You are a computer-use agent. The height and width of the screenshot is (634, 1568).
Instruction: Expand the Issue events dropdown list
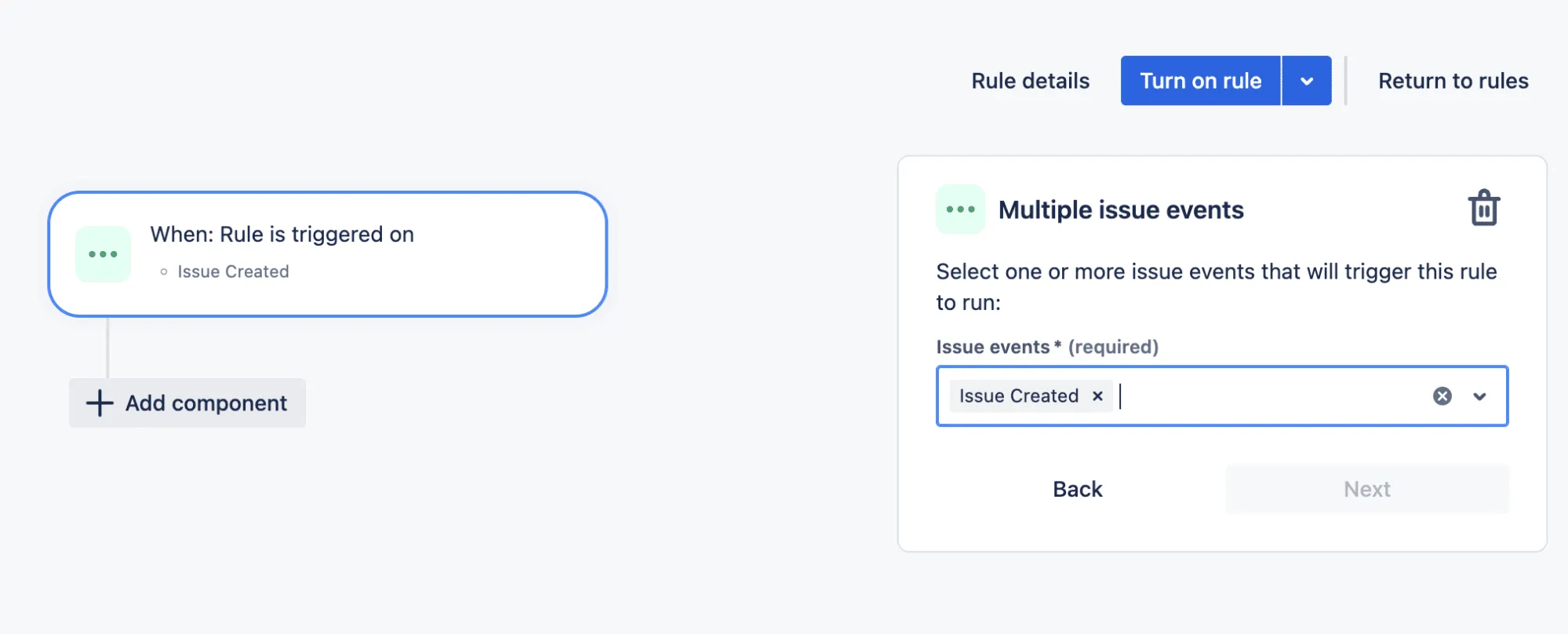pyautogui.click(x=1479, y=396)
